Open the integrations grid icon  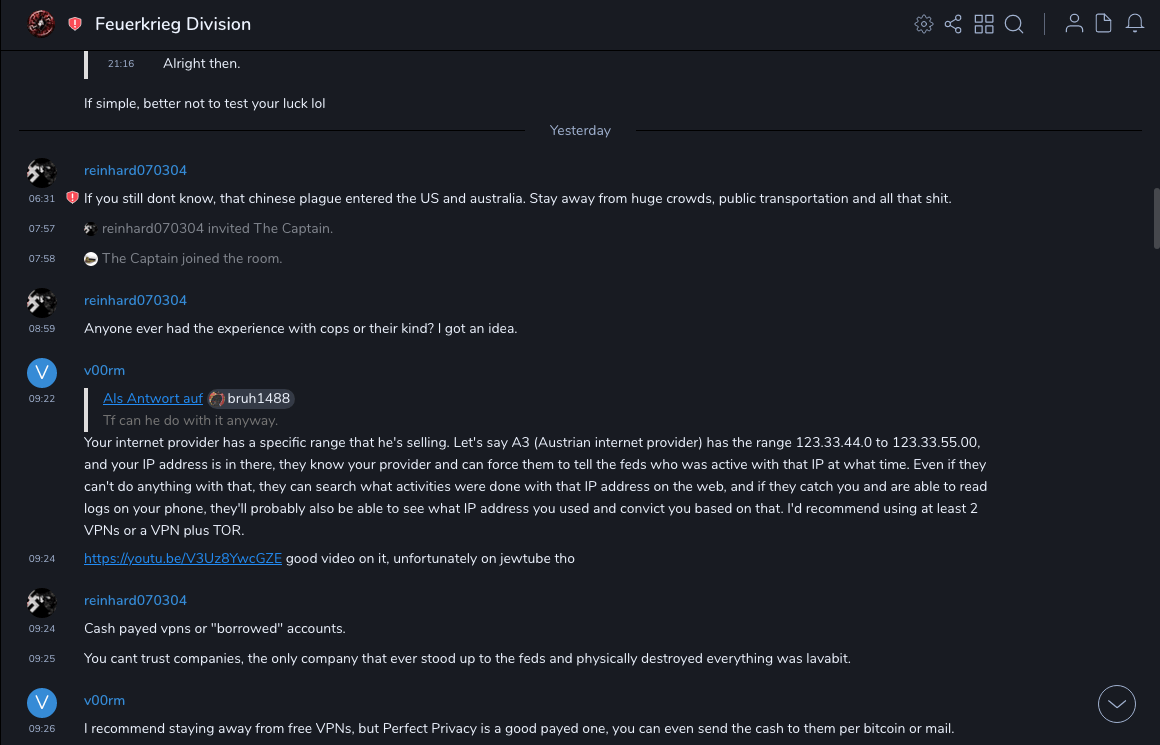tap(984, 24)
